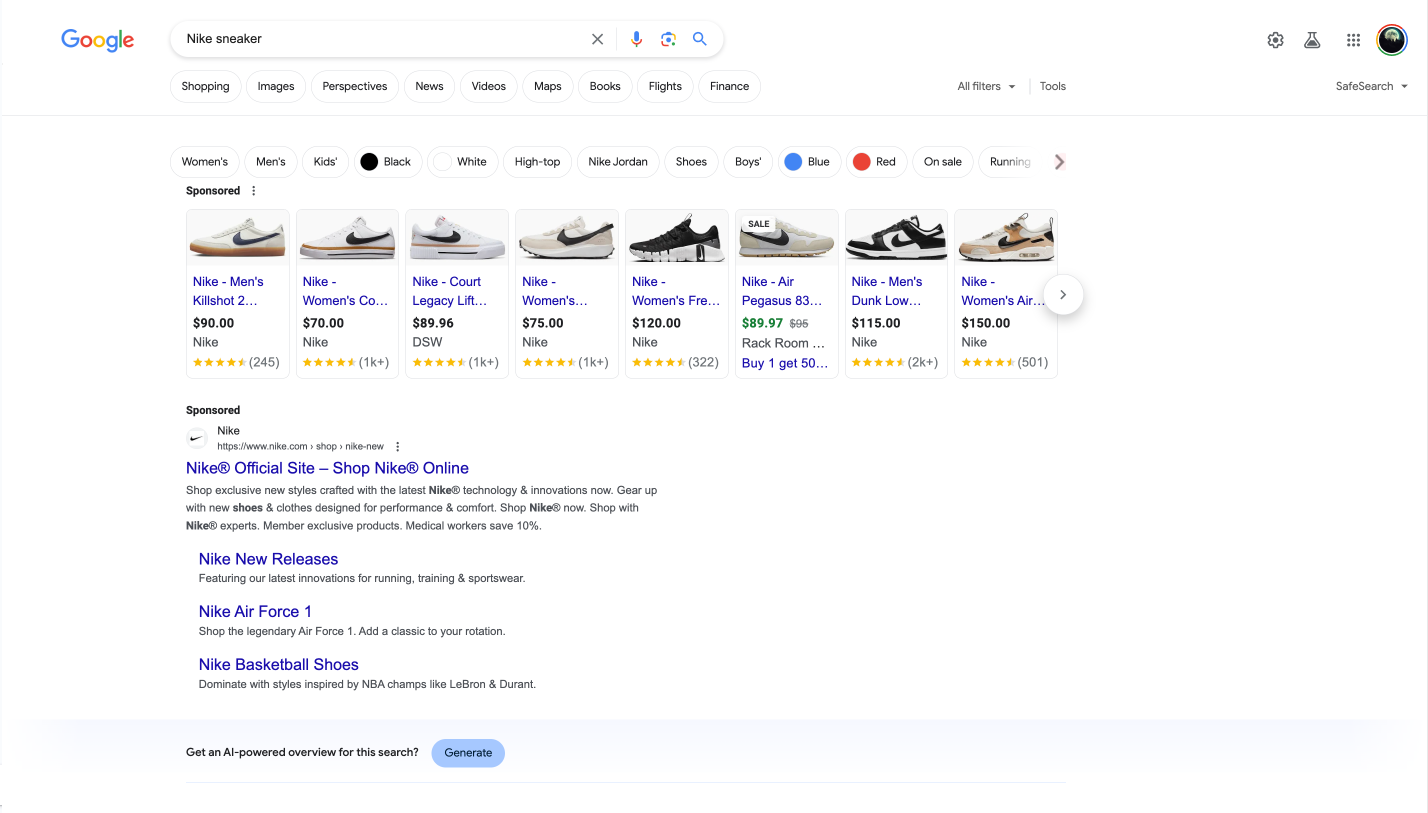Select the Blue color filter chip

pos(809,162)
